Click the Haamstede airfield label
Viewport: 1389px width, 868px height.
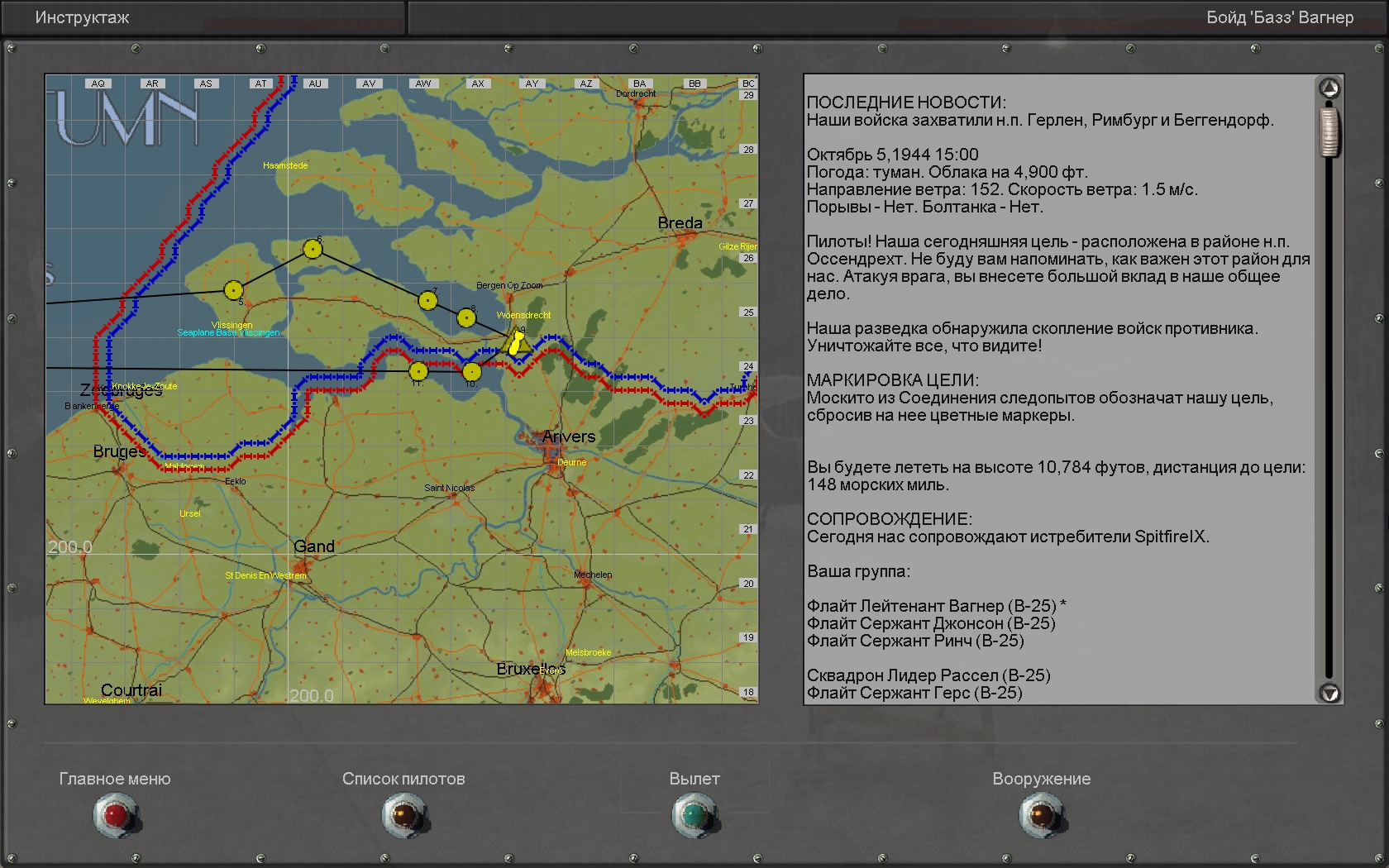pyautogui.click(x=285, y=165)
